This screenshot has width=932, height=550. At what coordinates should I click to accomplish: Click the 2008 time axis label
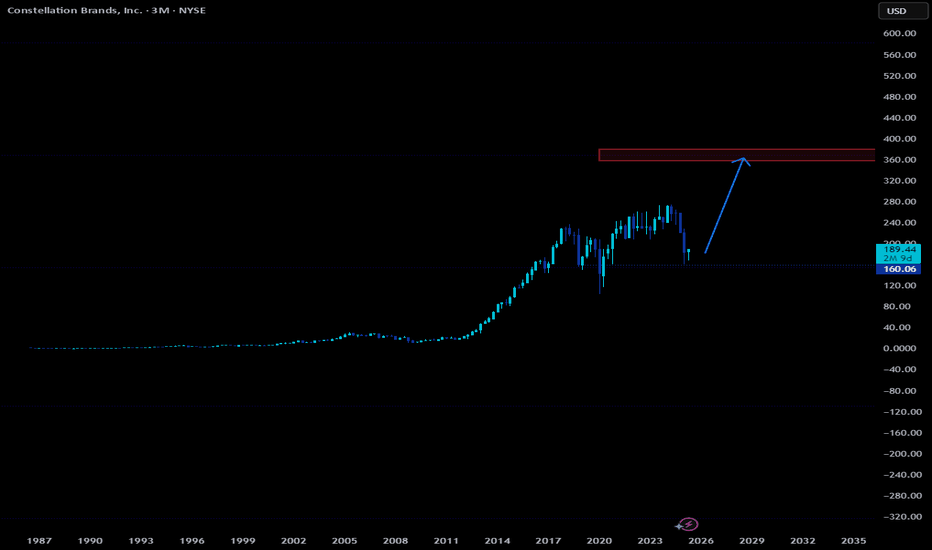pos(395,540)
